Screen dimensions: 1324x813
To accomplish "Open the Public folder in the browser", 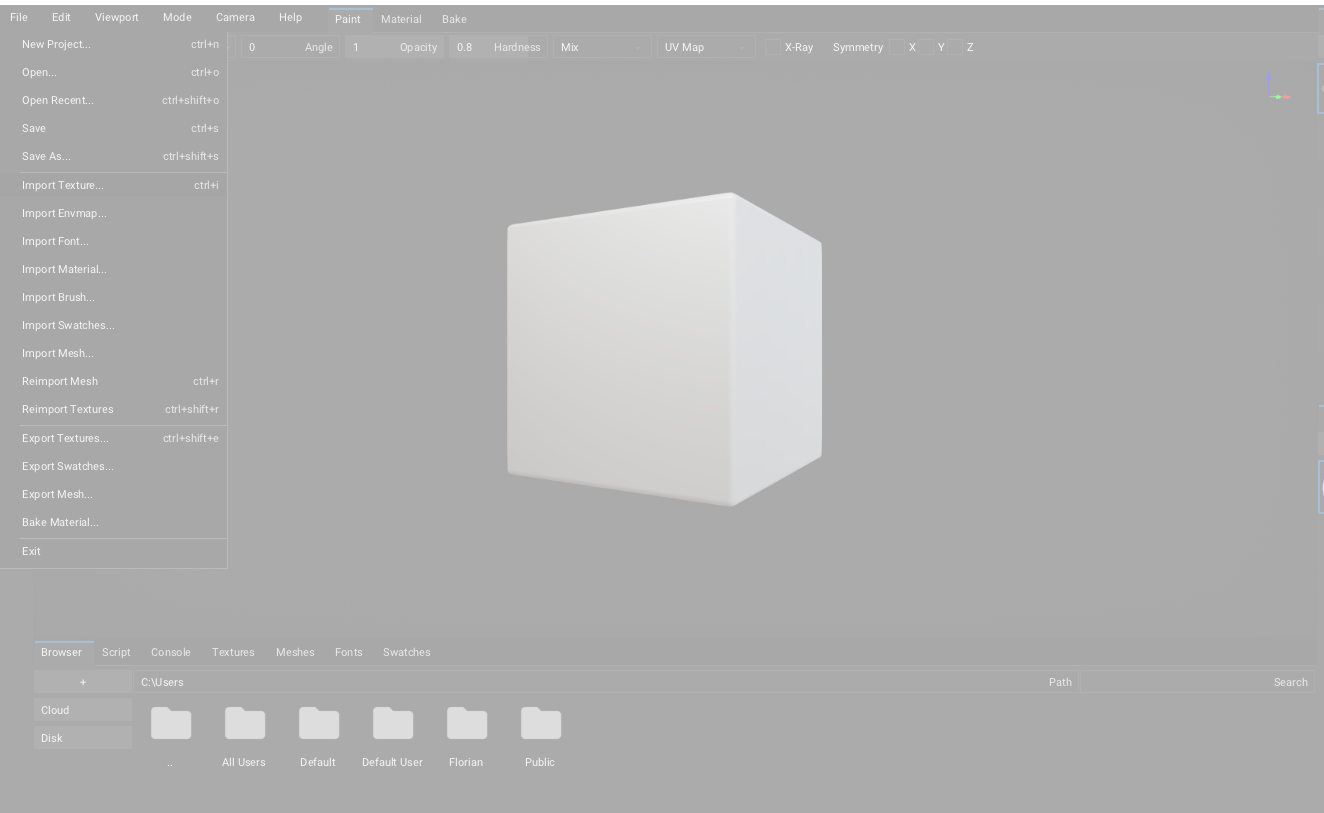I will pyautogui.click(x=540, y=723).
